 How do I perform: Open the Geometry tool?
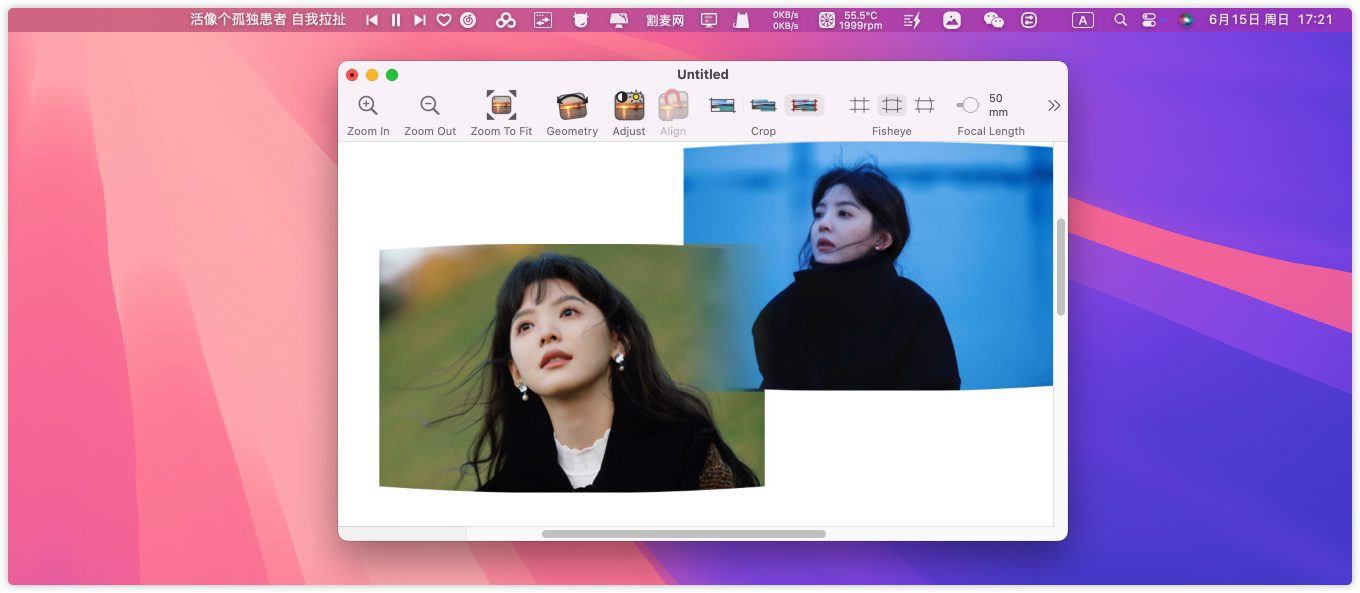pyautogui.click(x=572, y=105)
